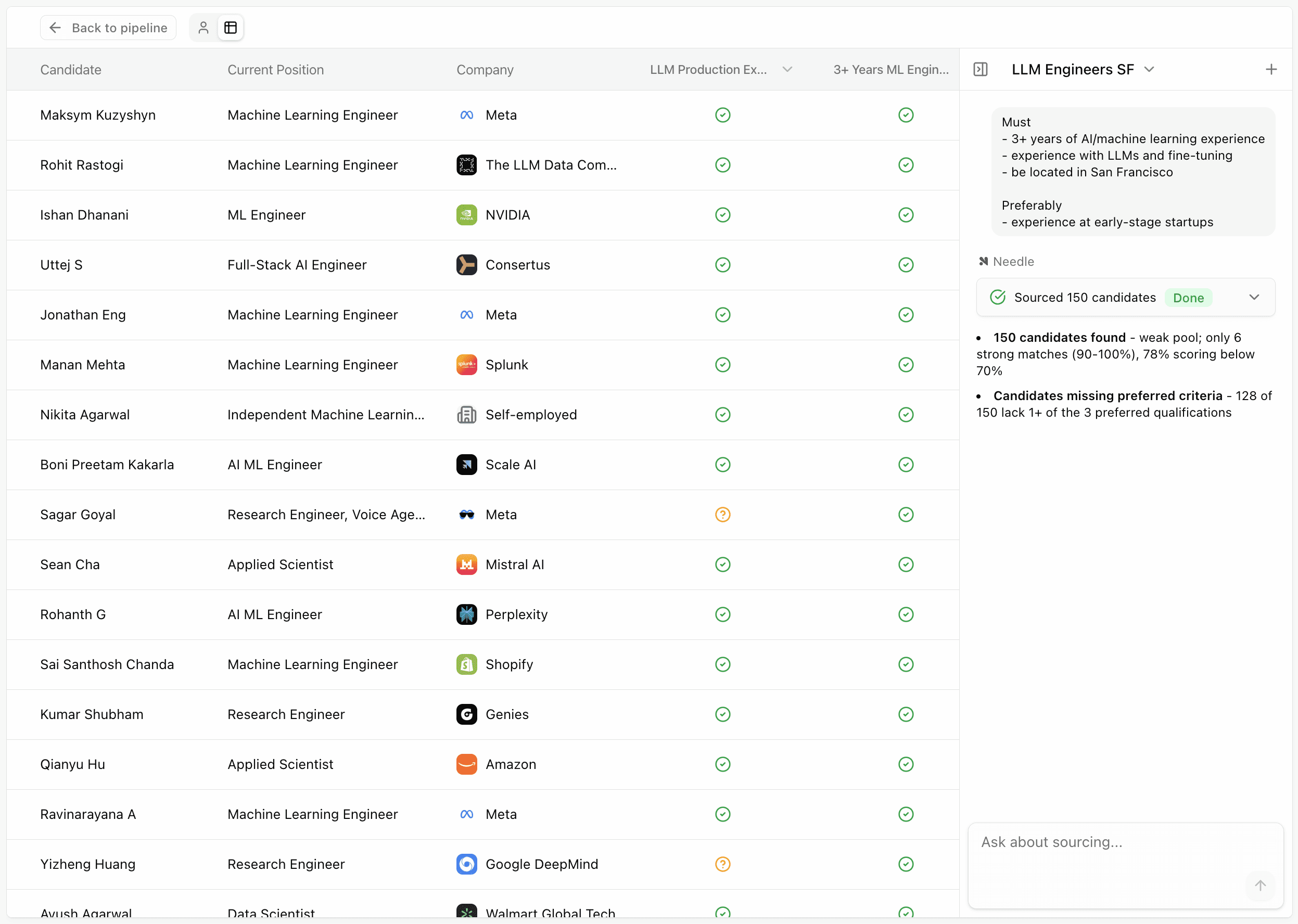Open candidate Rohit Rastogi's row
Screen dimensions: 1298x924
pyautogui.click(x=81, y=165)
